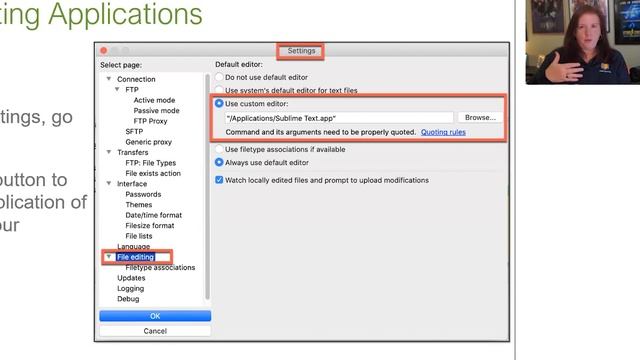
Task: Open the Transfers settings page
Action: pyautogui.click(x=133, y=152)
